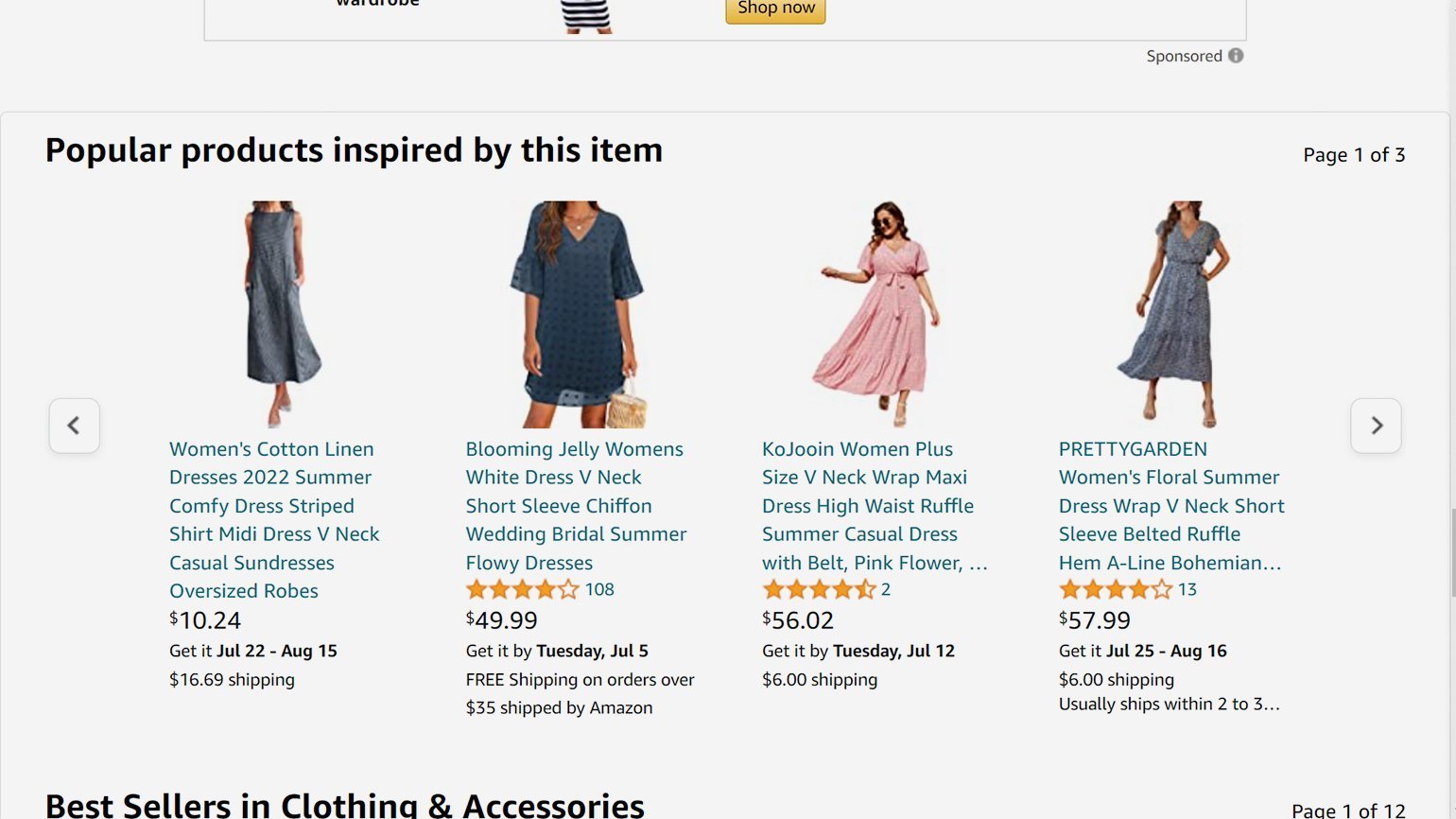Click Blooming Jelly star rating
The height and width of the screenshot is (819, 1456).
[522, 590]
